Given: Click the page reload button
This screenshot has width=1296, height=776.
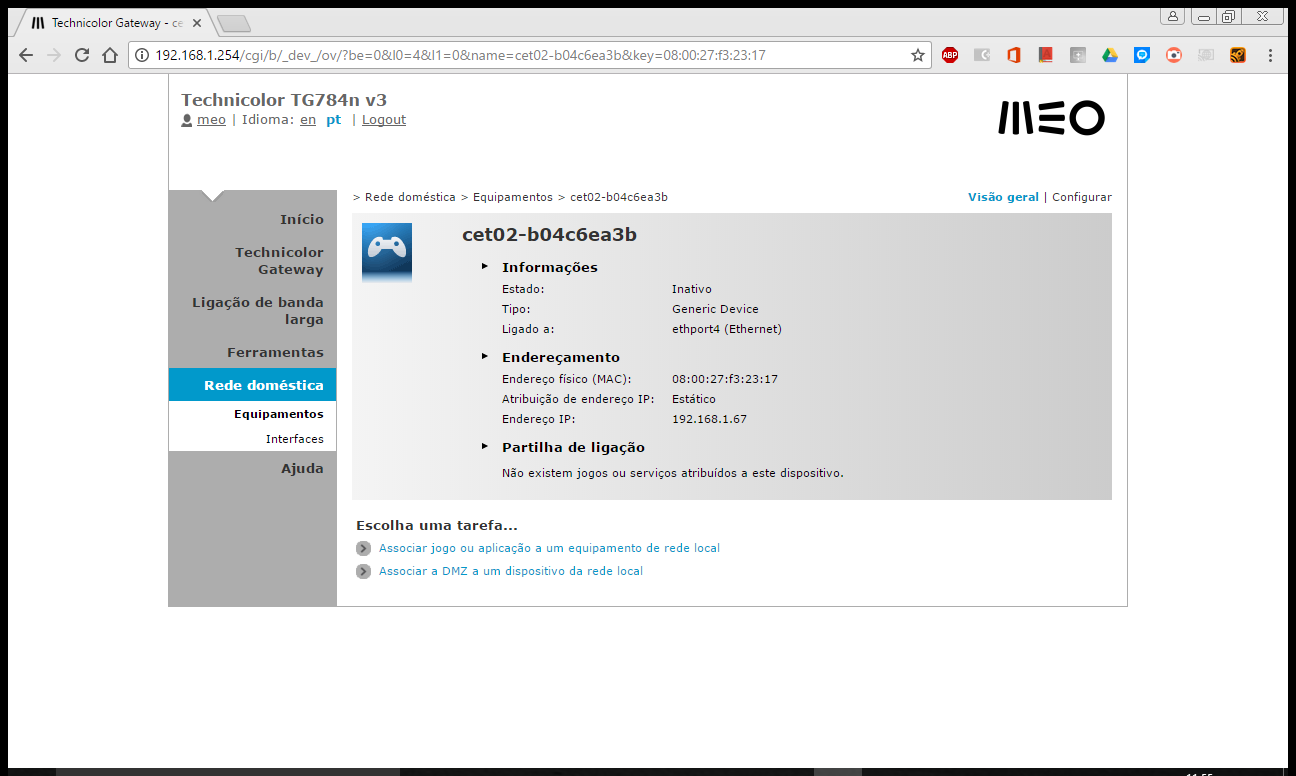Looking at the screenshot, I should [82, 55].
